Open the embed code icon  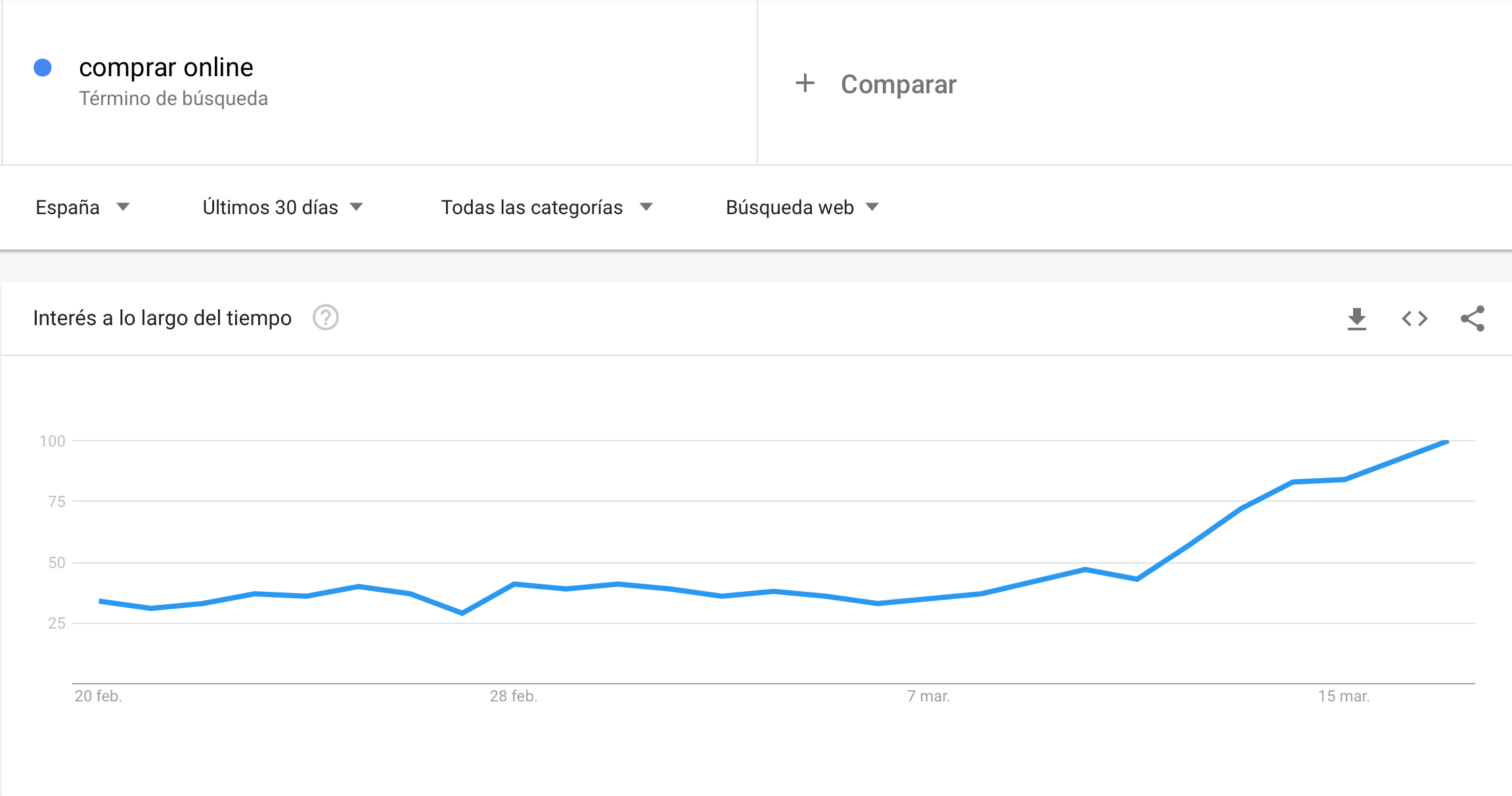coord(1414,319)
